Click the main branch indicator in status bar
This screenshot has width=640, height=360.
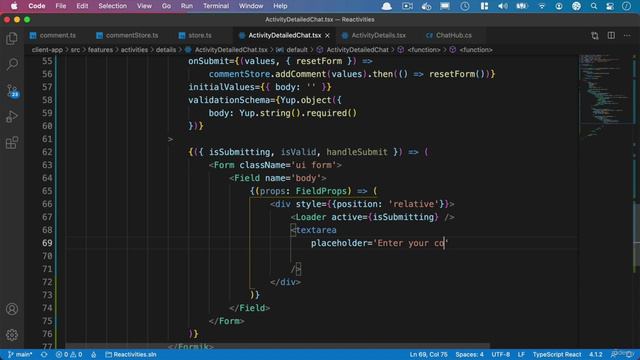click(x=20, y=354)
